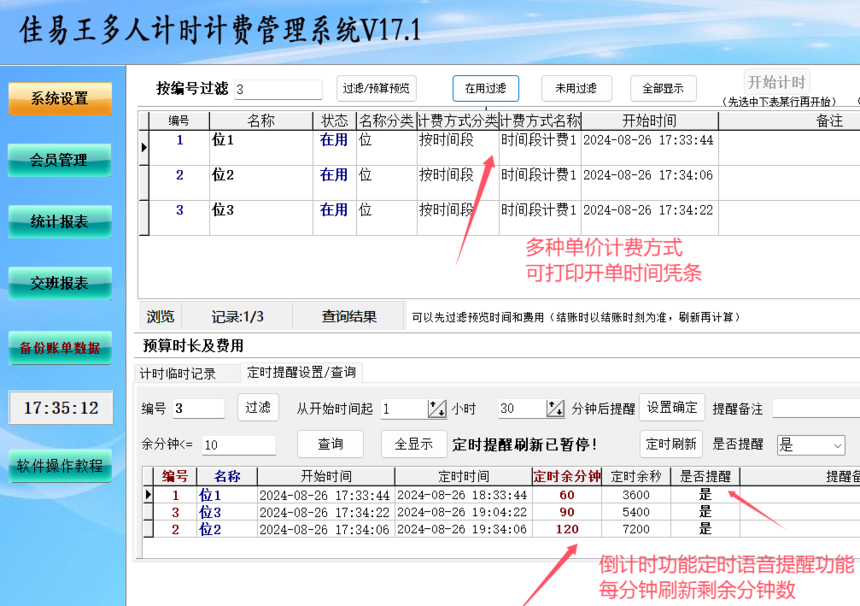Select 定时提醒设置/查询 tab
Screen dimensions: 860x606
[301, 372]
